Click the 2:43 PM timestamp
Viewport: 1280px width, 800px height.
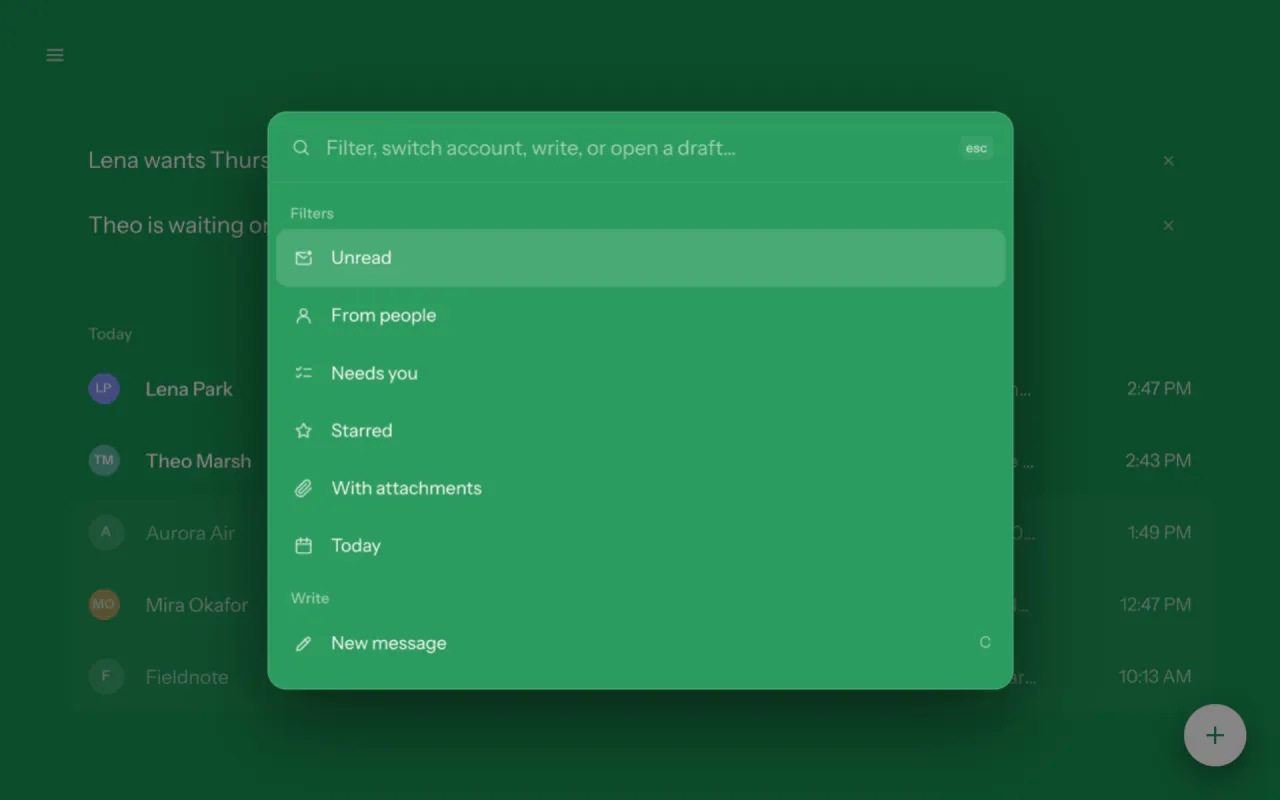tap(1159, 461)
